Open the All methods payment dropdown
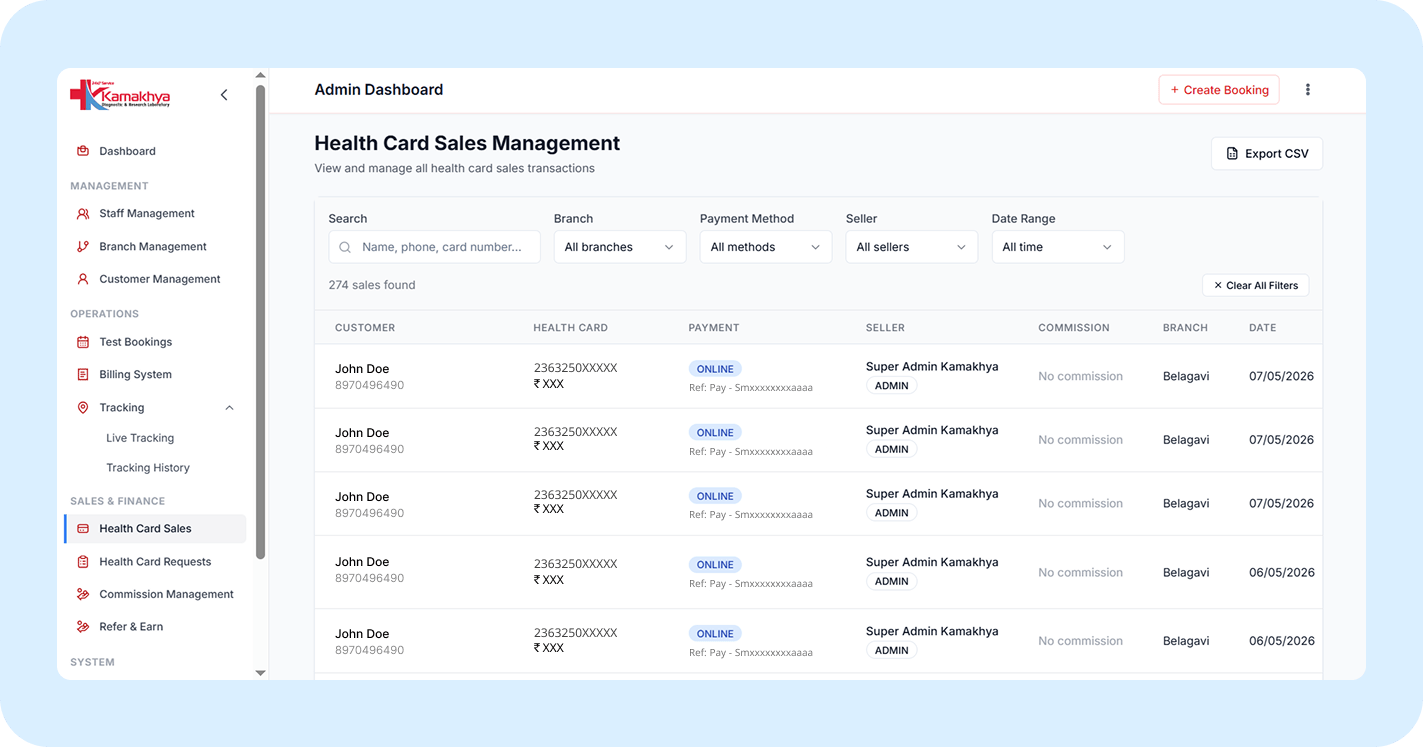Viewport: 1423px width, 747px height. tap(766, 247)
